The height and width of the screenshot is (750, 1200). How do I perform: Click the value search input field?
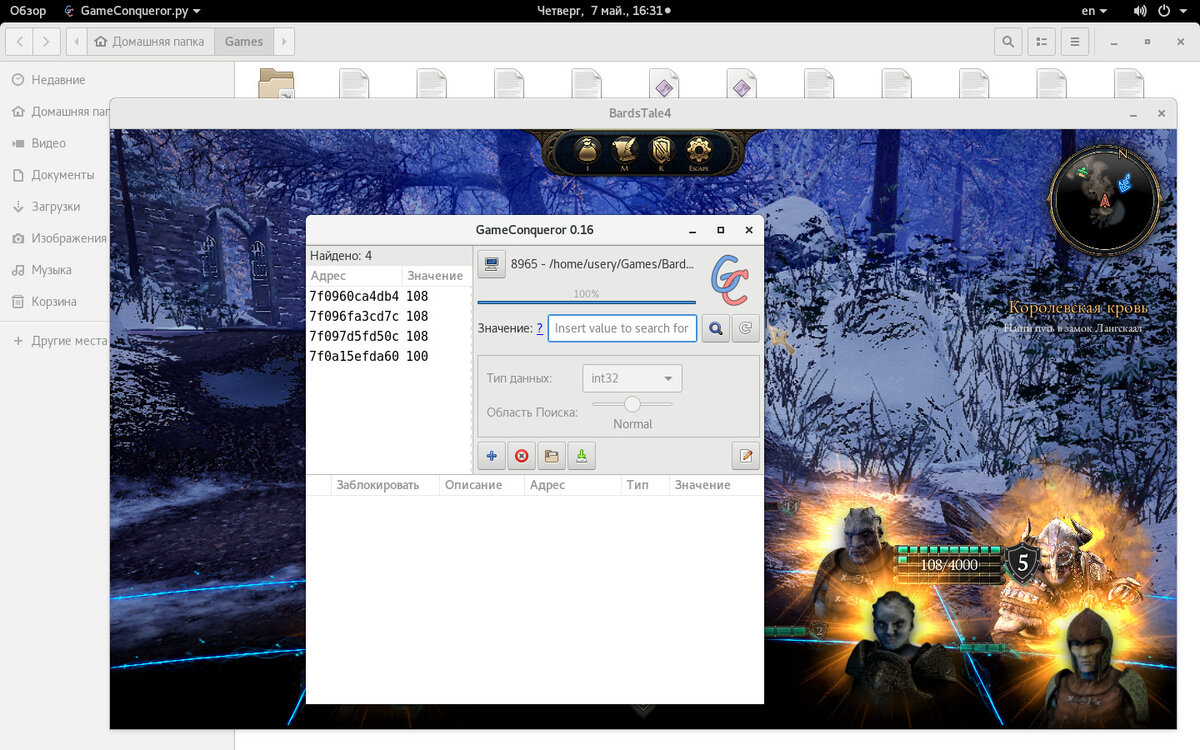click(622, 328)
